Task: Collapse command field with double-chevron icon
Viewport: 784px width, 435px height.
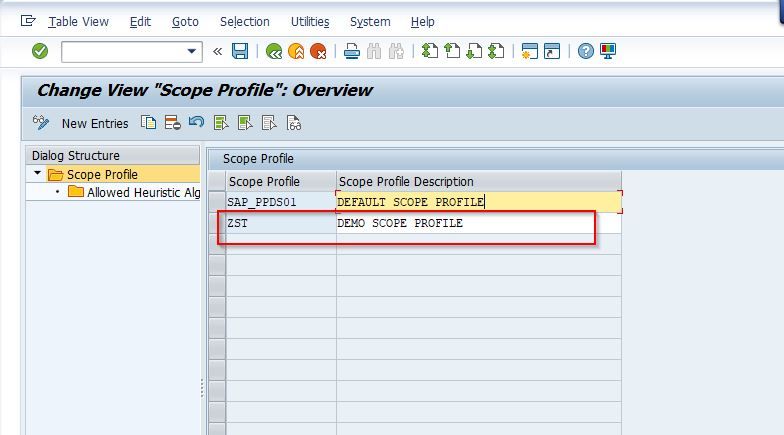Action: (218, 52)
